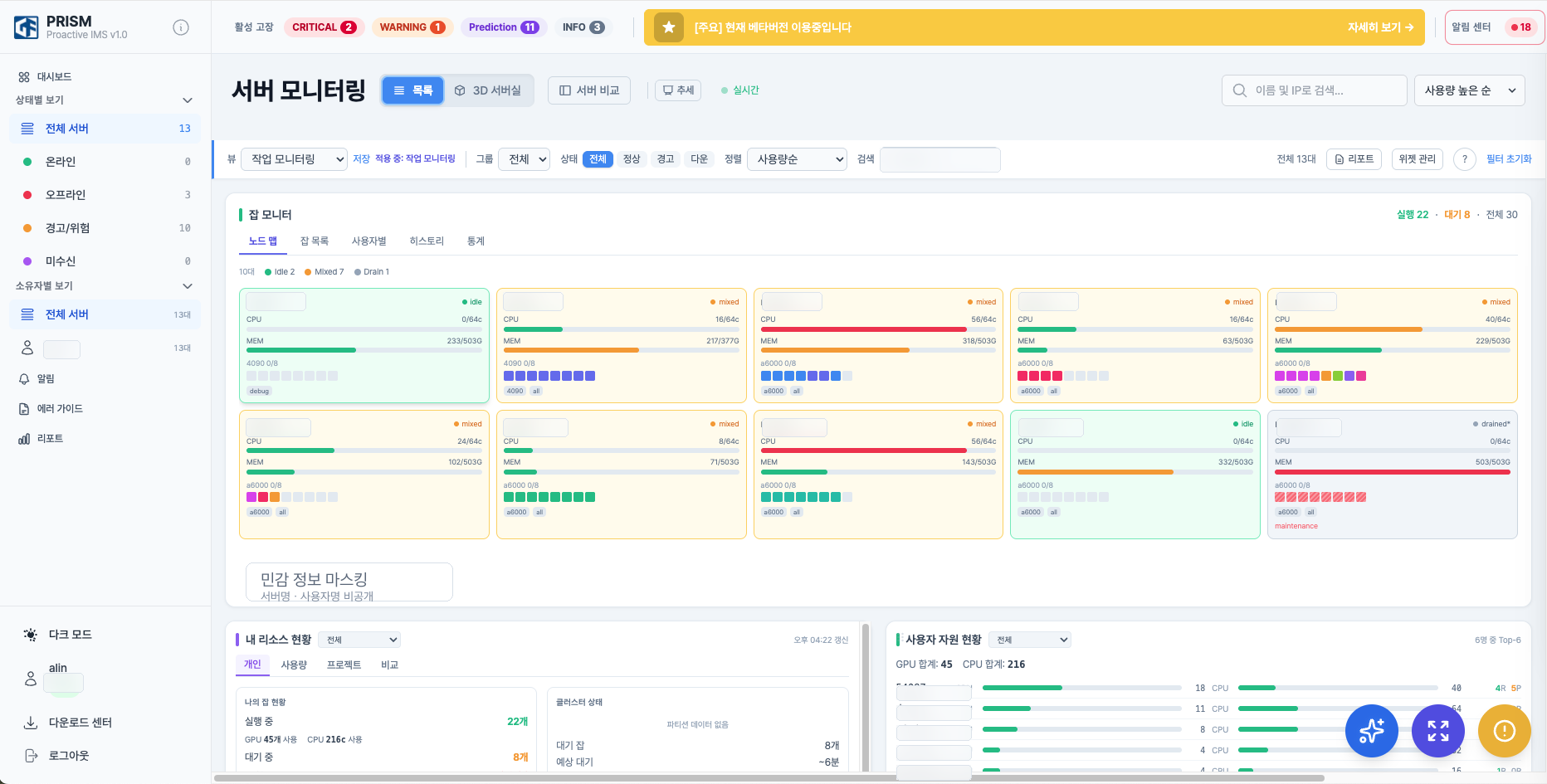The width and height of the screenshot is (1547, 784).
Task: Click the 로그아웃 logout icon
Action: coord(31,756)
